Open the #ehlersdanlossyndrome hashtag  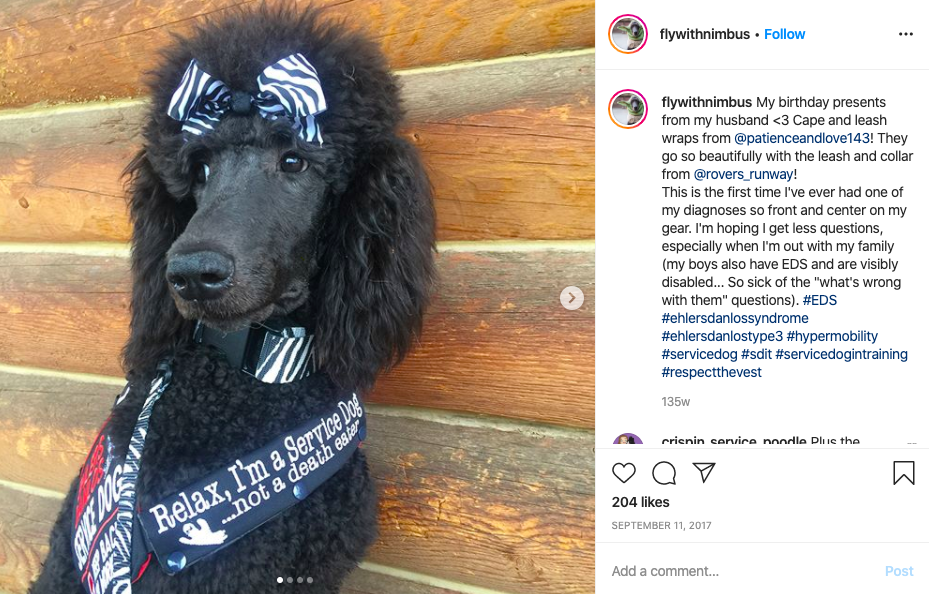pyautogui.click(x=735, y=318)
